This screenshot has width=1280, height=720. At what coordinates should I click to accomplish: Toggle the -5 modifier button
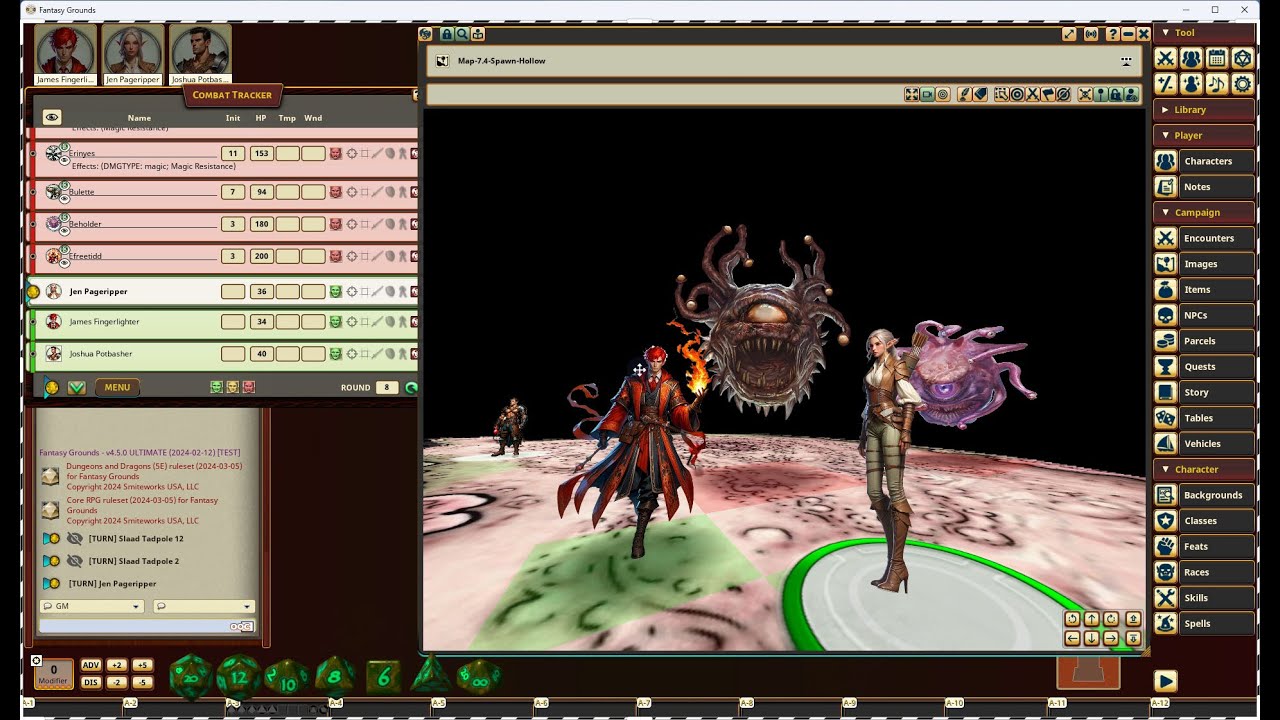(142, 682)
